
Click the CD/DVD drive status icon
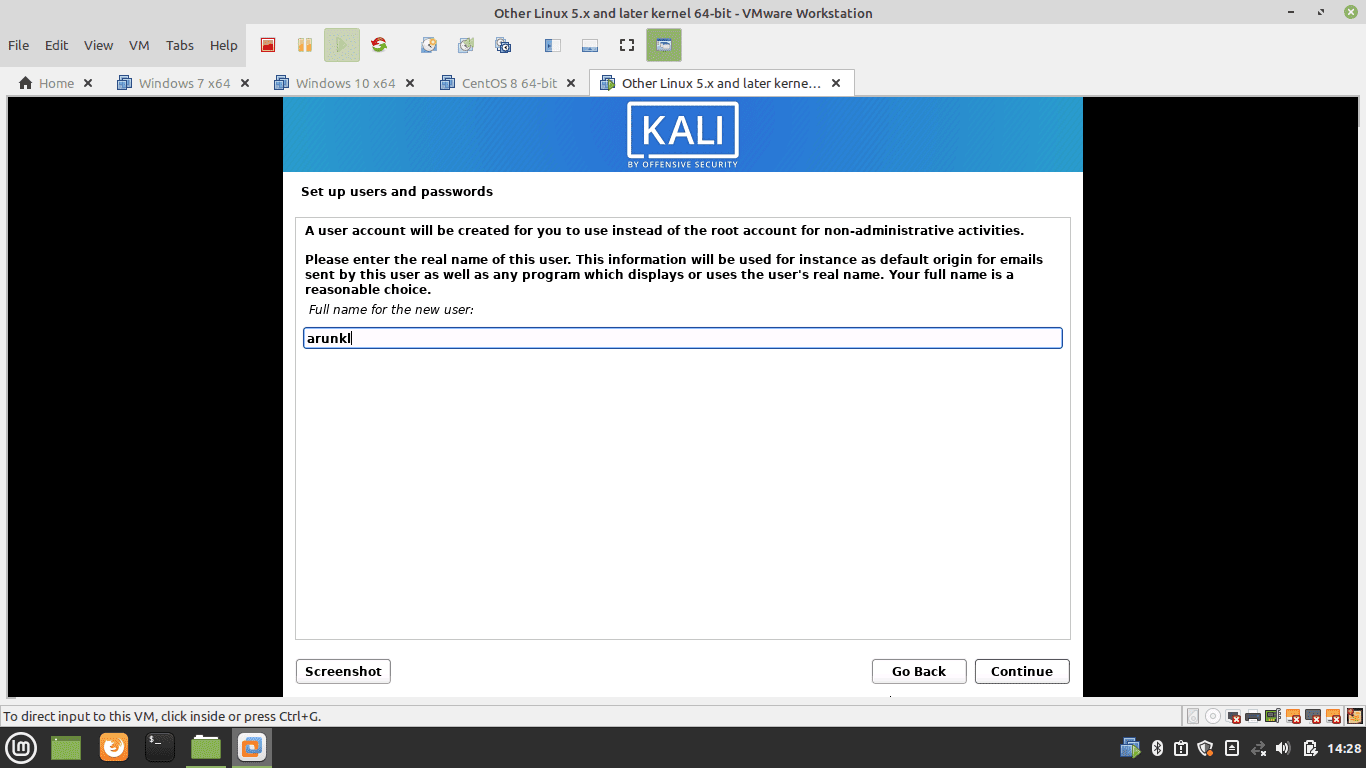(x=1213, y=716)
